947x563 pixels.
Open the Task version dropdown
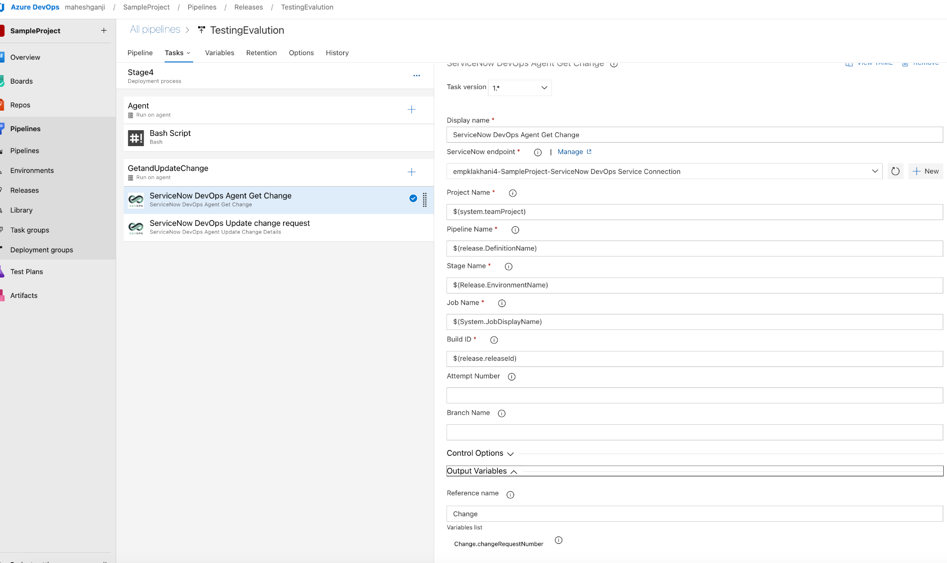(519, 88)
